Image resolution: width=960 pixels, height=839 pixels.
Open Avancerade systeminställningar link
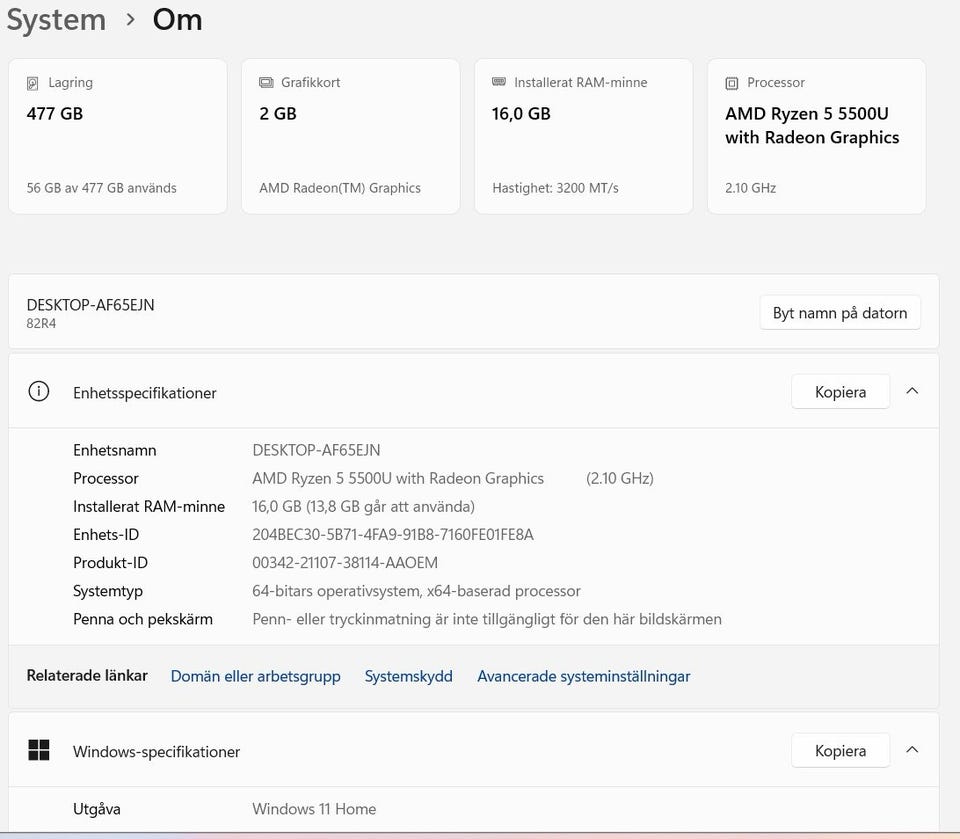click(583, 676)
